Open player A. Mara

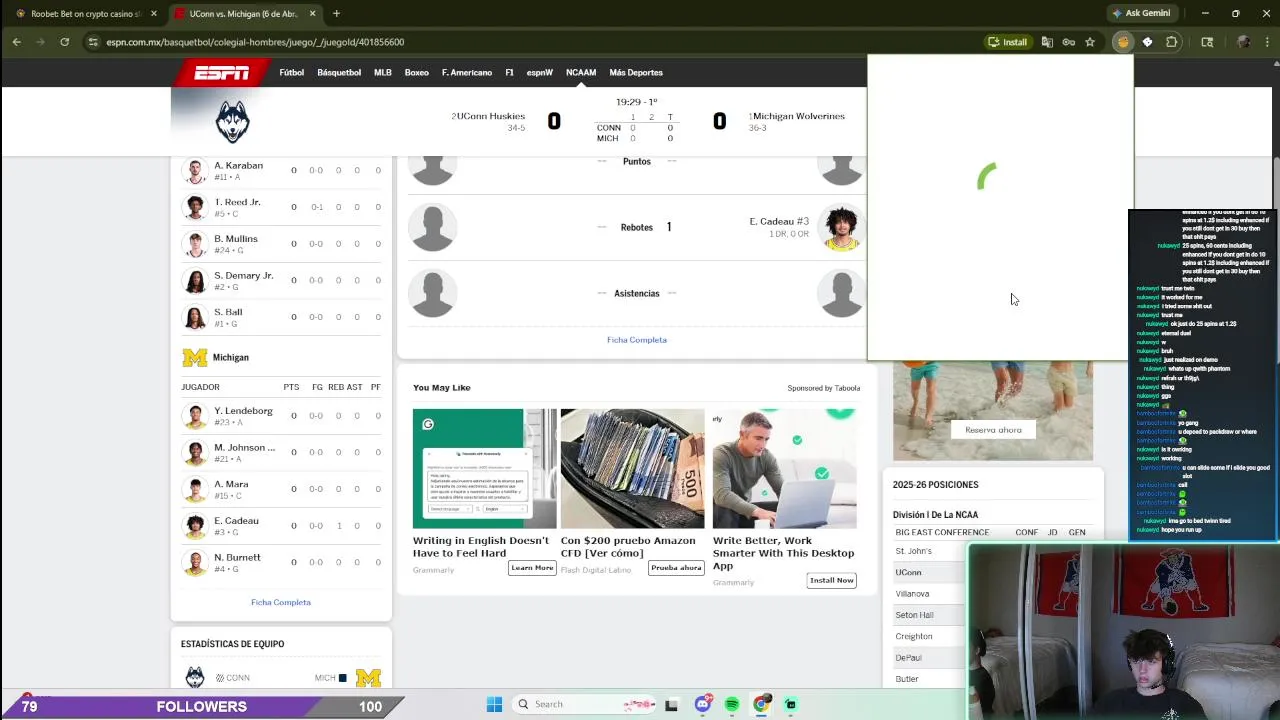tap(231, 484)
